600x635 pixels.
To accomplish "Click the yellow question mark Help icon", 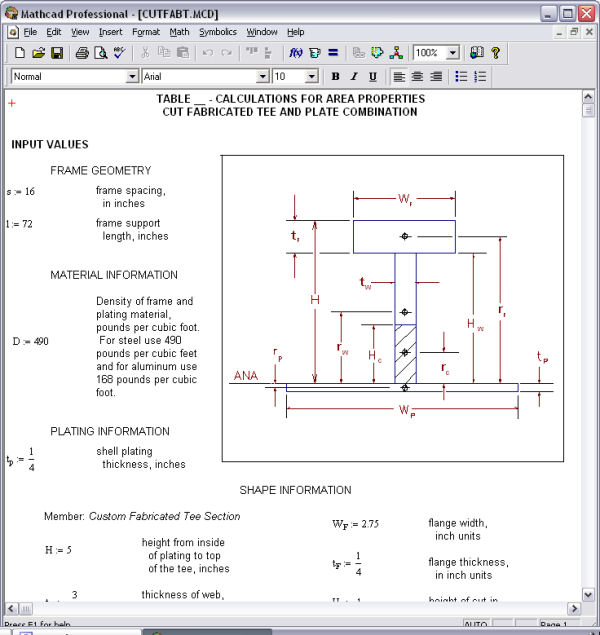I will coord(495,53).
